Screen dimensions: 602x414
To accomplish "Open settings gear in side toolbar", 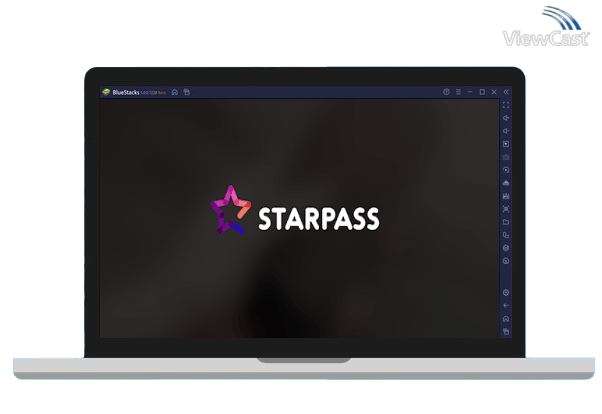I will coord(506,293).
